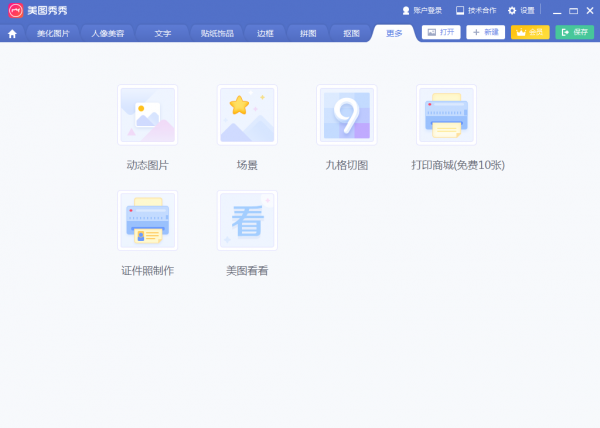Image resolution: width=600 pixels, height=428 pixels.
Task: Open the 场景 scene tool icon
Action: (247, 115)
